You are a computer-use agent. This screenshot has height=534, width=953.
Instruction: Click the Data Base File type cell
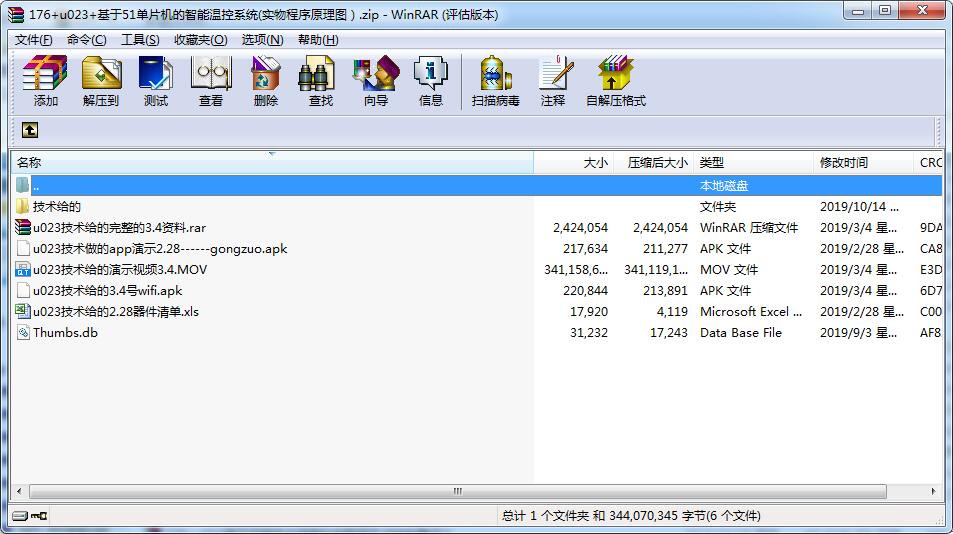pos(740,332)
